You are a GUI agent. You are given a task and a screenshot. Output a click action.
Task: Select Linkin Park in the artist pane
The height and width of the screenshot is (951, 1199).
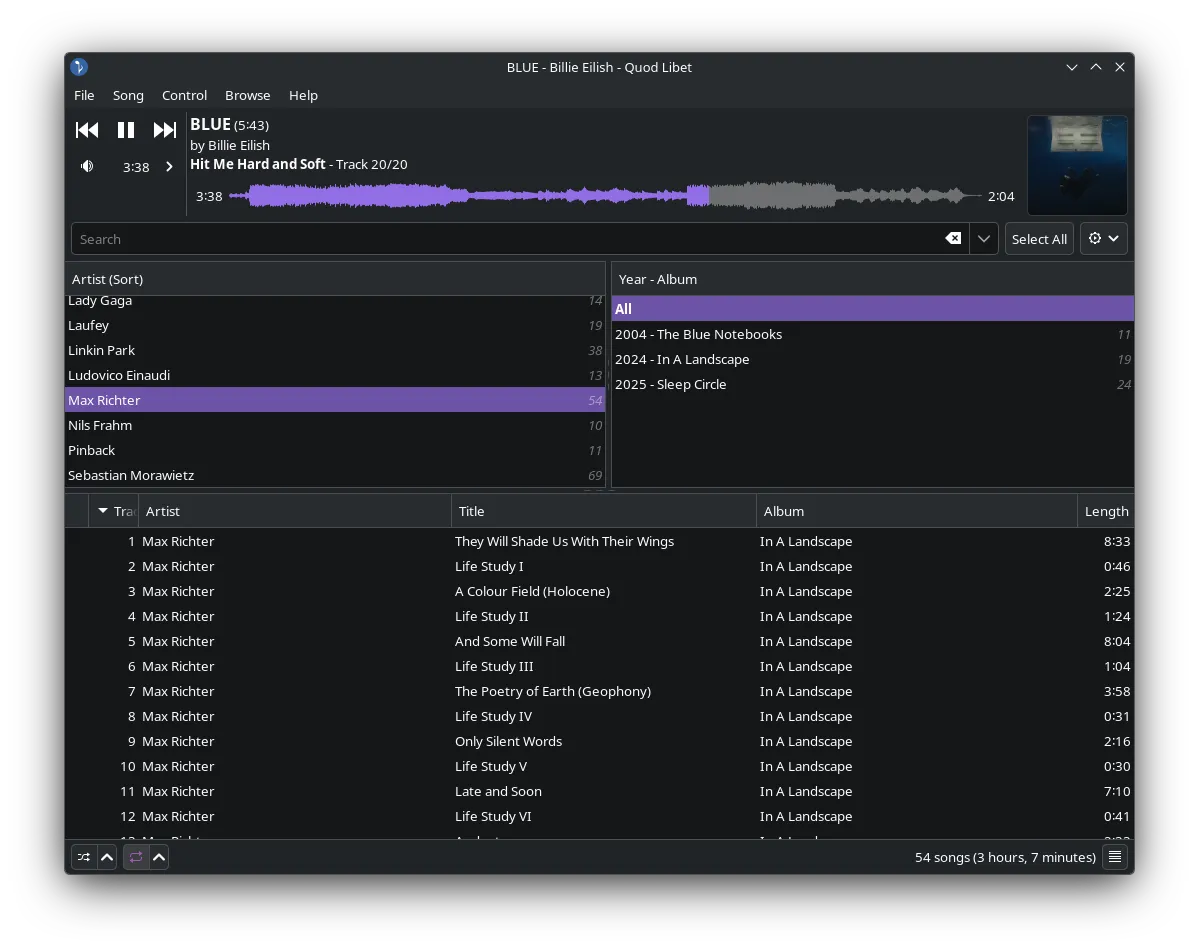(335, 350)
